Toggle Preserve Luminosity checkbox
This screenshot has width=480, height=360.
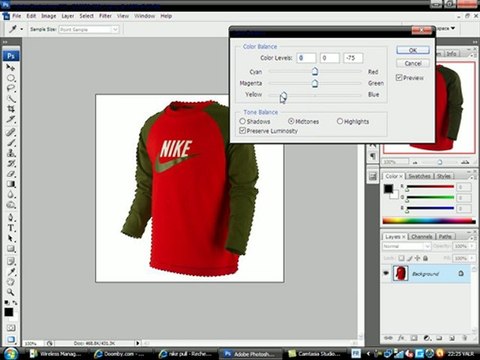pos(243,131)
